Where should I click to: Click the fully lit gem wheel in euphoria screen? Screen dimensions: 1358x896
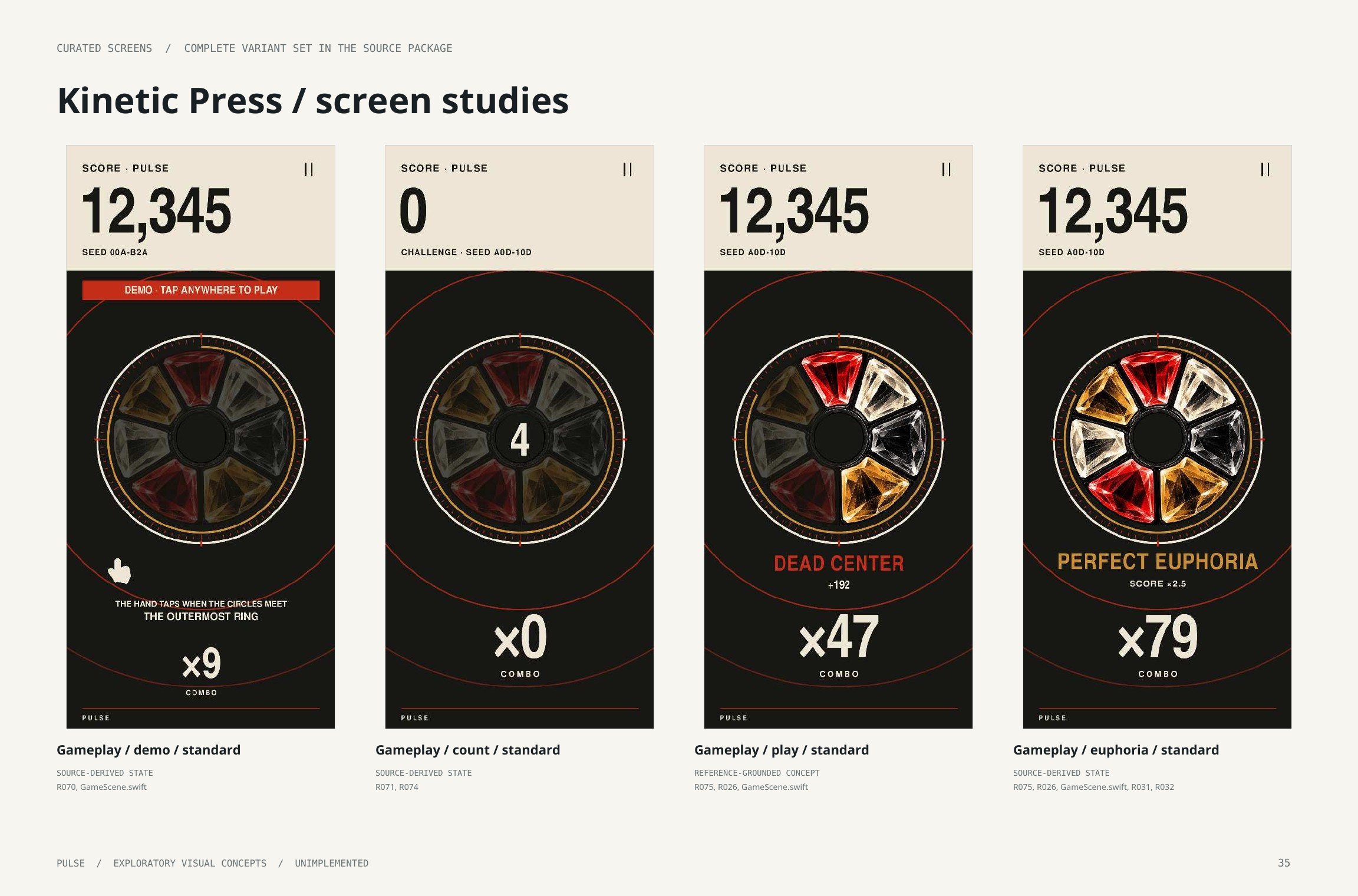[x=1158, y=440]
